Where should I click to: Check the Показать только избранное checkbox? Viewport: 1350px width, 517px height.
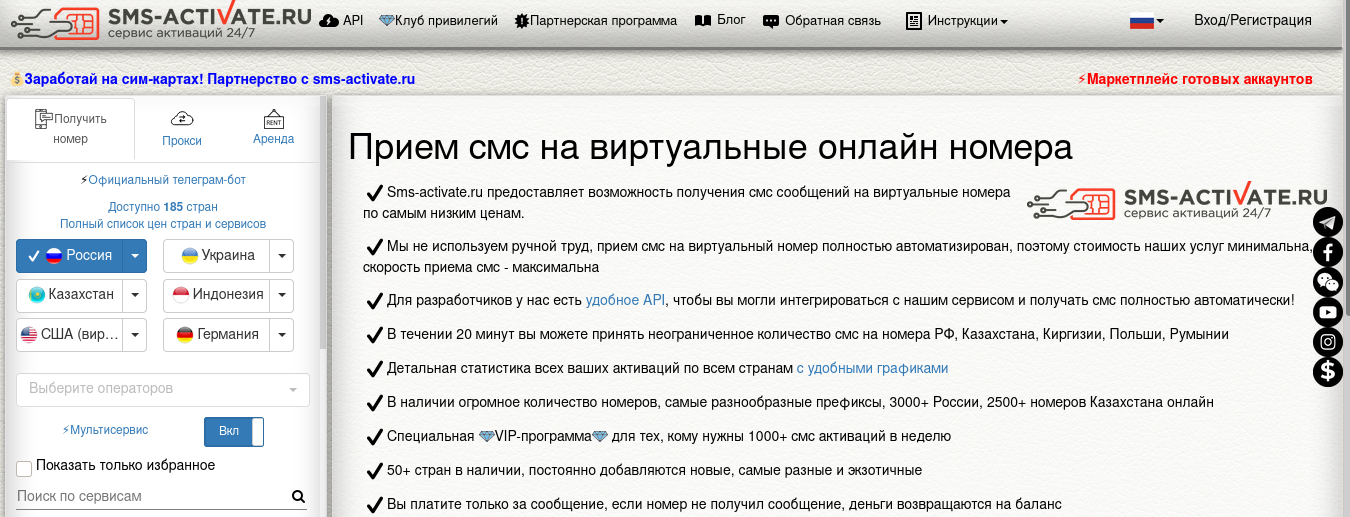pyautogui.click(x=24, y=468)
